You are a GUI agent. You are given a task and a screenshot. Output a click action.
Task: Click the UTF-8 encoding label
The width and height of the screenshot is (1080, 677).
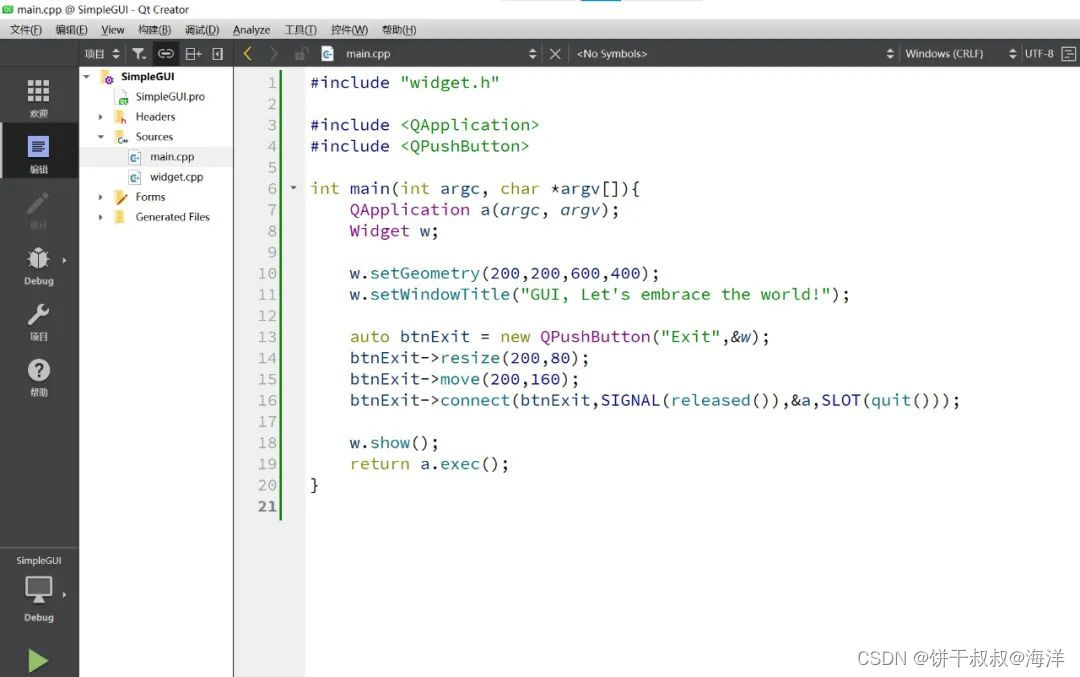[1039, 54]
